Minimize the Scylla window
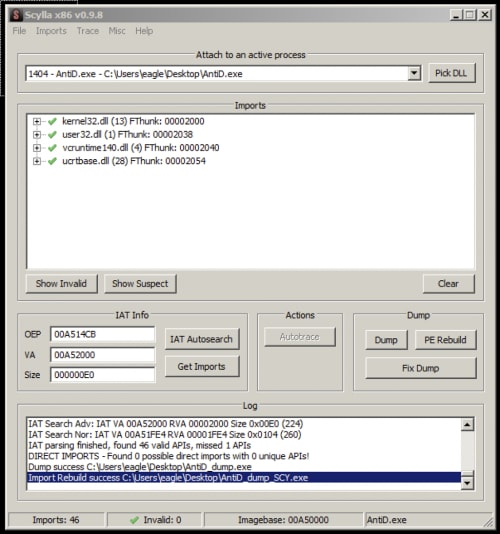The image size is (500, 534). click(x=456, y=15)
